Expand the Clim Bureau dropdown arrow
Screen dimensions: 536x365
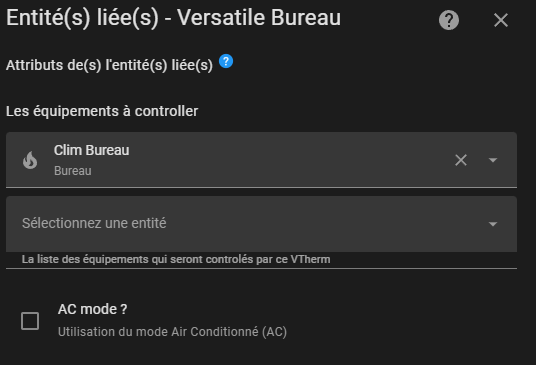(x=493, y=160)
